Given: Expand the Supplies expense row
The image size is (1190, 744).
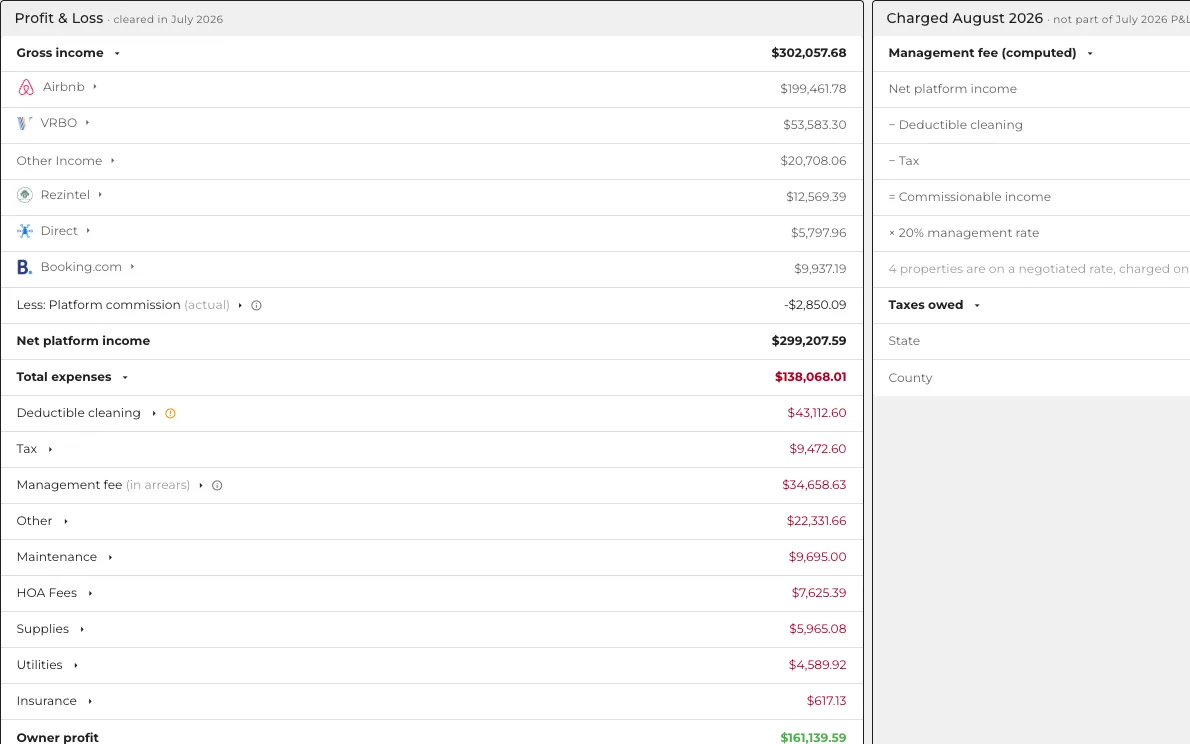Looking at the screenshot, I should (x=82, y=629).
